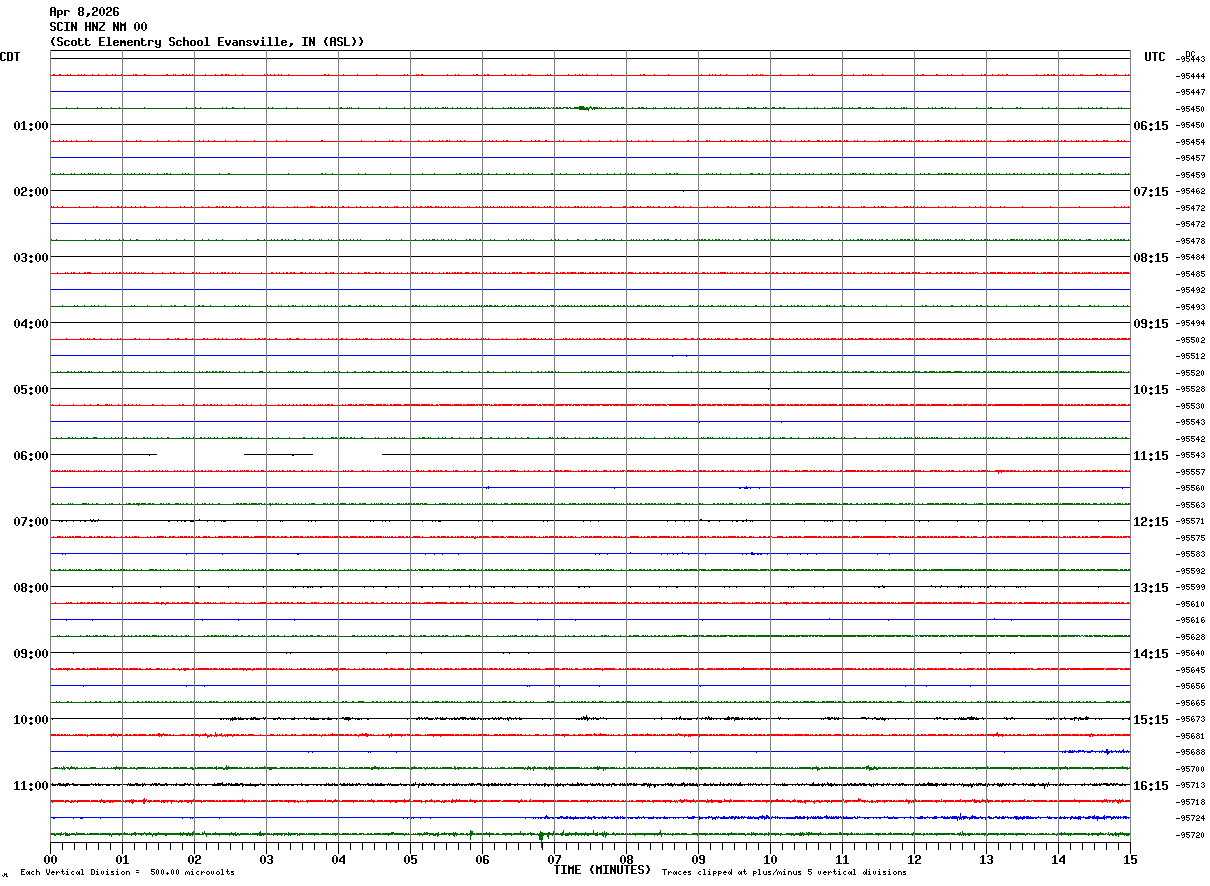Image resolution: width=1210 pixels, height=886 pixels.
Task: Click the '13:15' UTC time label
Action: [1151, 588]
